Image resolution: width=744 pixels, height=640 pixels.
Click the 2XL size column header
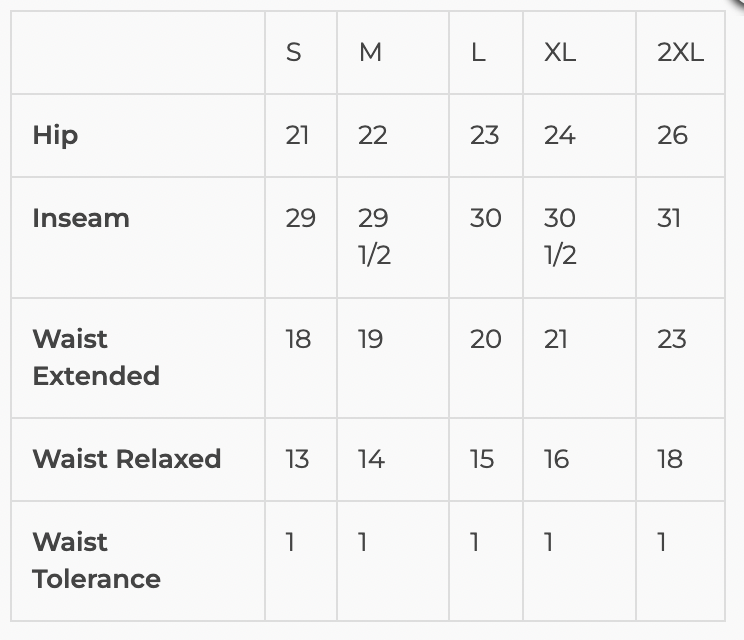(680, 53)
